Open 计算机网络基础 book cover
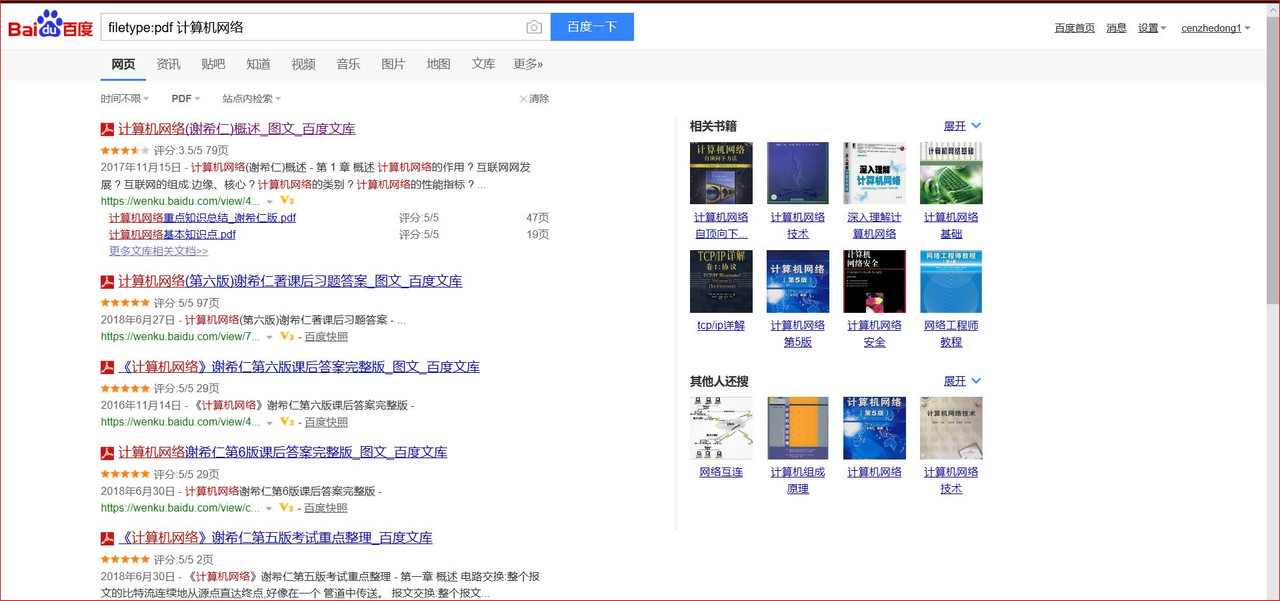This screenshot has width=1280, height=601. point(950,173)
